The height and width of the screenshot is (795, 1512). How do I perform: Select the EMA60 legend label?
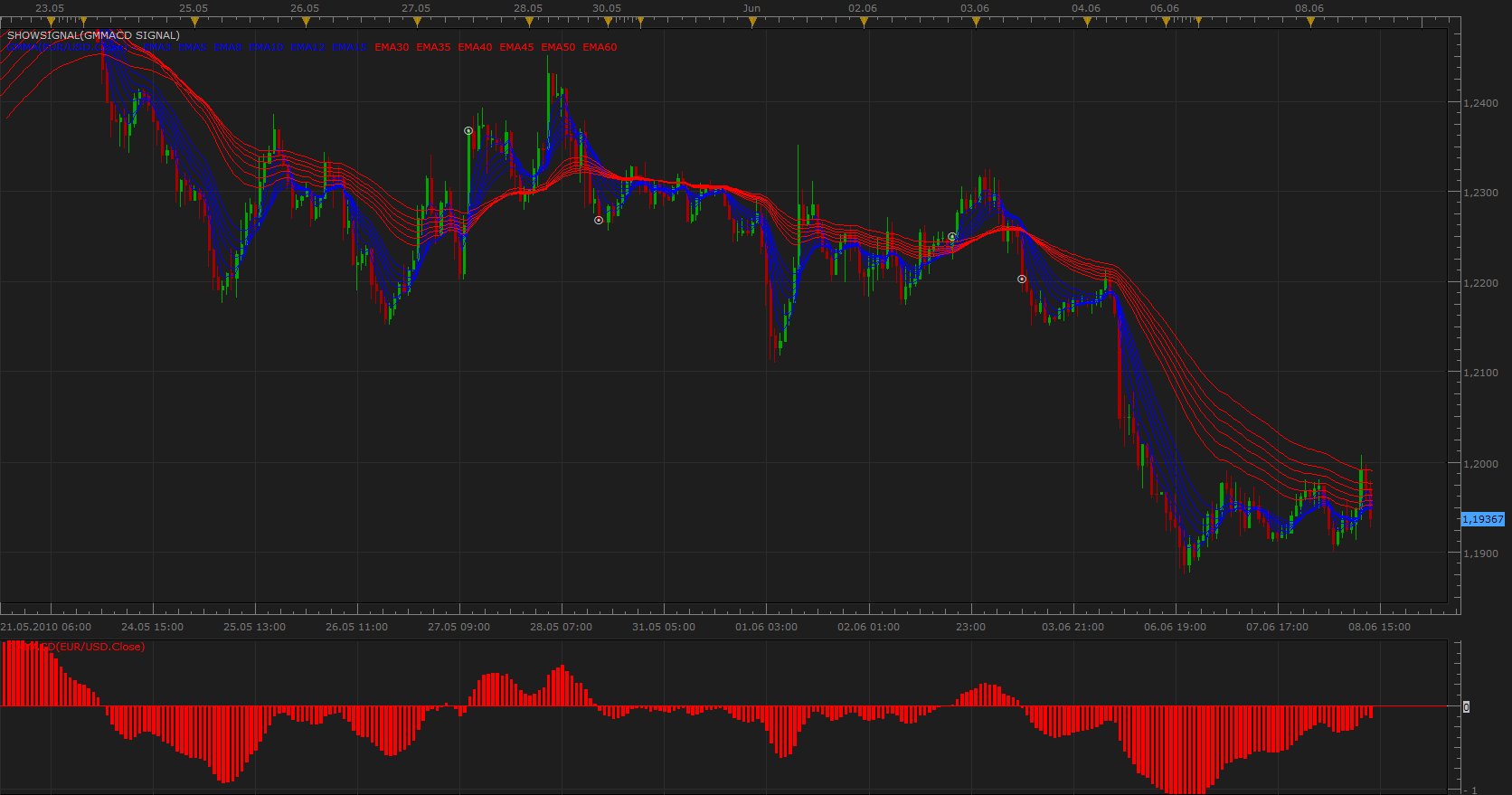point(600,47)
